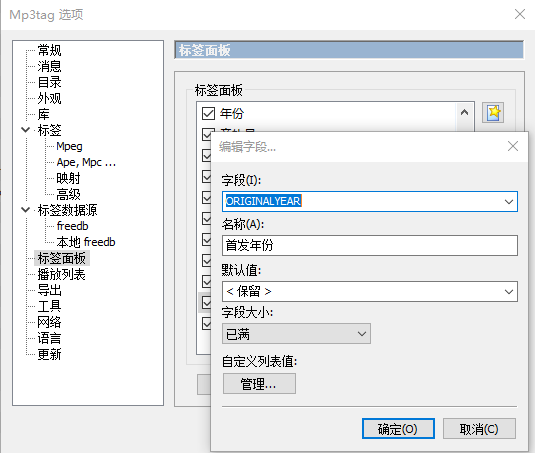Image resolution: width=535 pixels, height=453 pixels.
Task: Select 外观 in the options tree
Action: (x=49, y=98)
